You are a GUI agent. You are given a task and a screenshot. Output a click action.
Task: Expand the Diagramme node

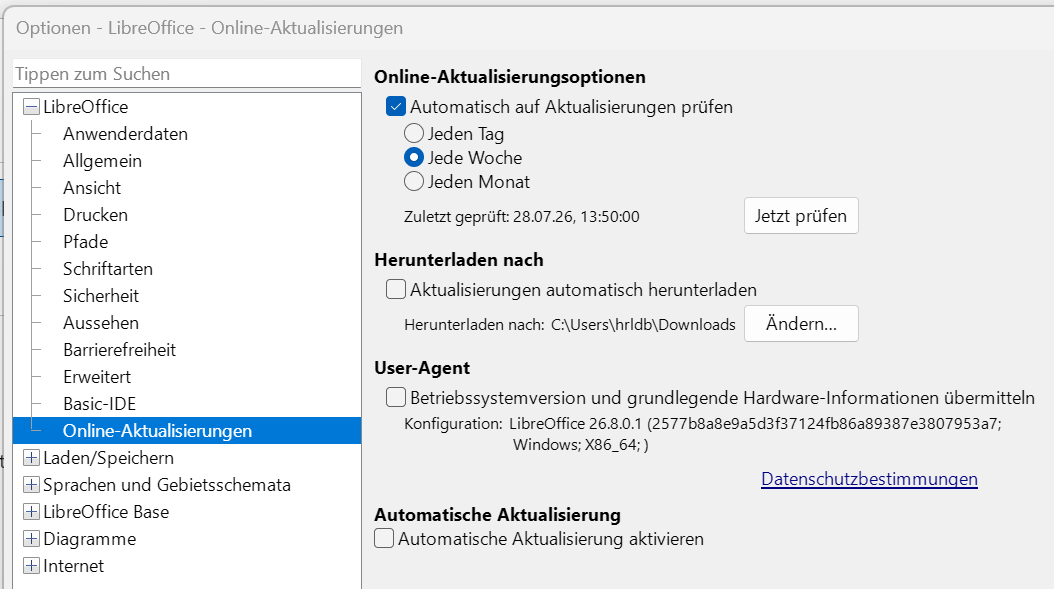coord(31,539)
